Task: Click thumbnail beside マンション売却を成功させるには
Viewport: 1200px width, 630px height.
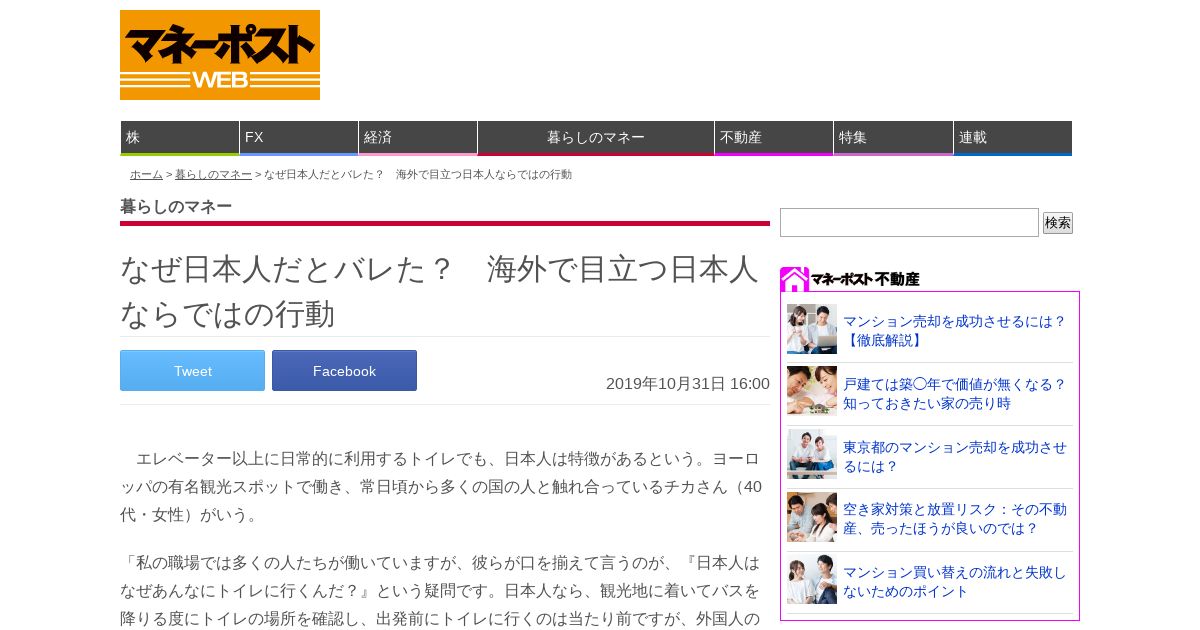Action: (x=812, y=329)
